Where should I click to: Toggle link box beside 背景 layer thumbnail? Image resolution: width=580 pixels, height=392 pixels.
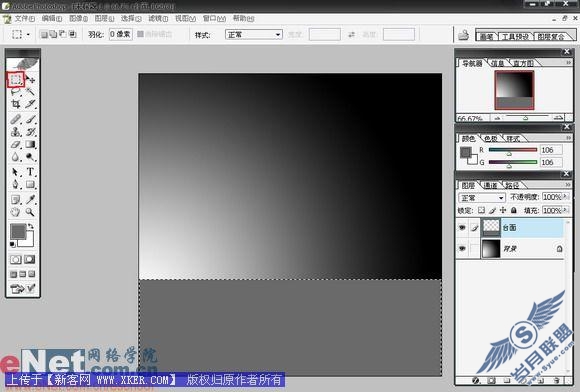point(475,249)
